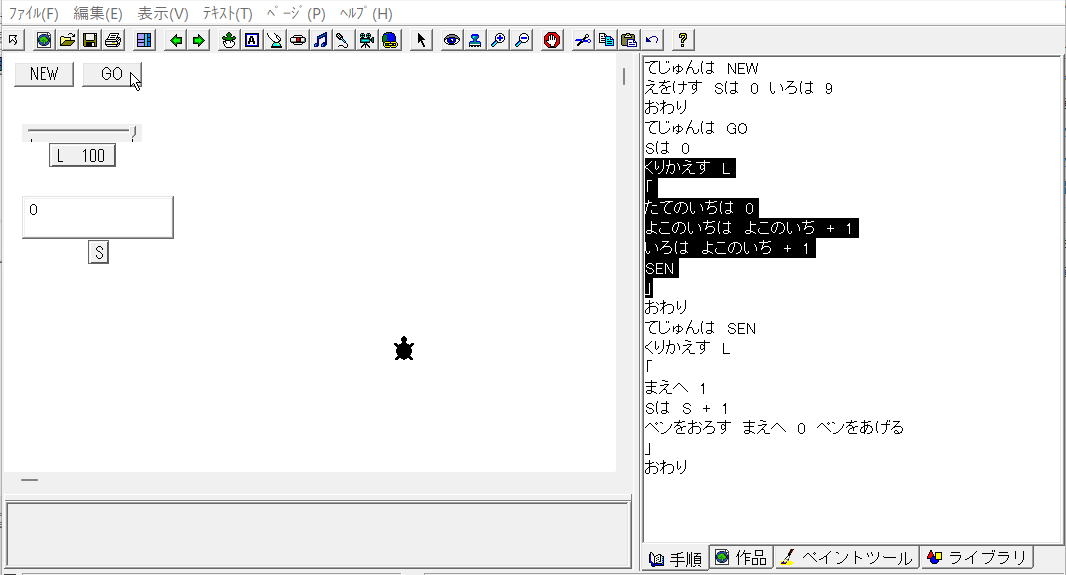
Task: Click the eye inspect tool
Action: tap(451, 40)
